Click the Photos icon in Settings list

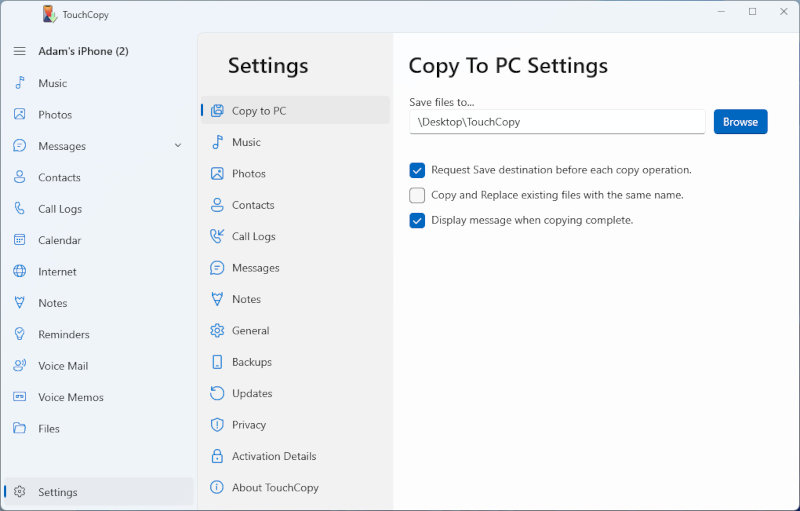click(217, 173)
